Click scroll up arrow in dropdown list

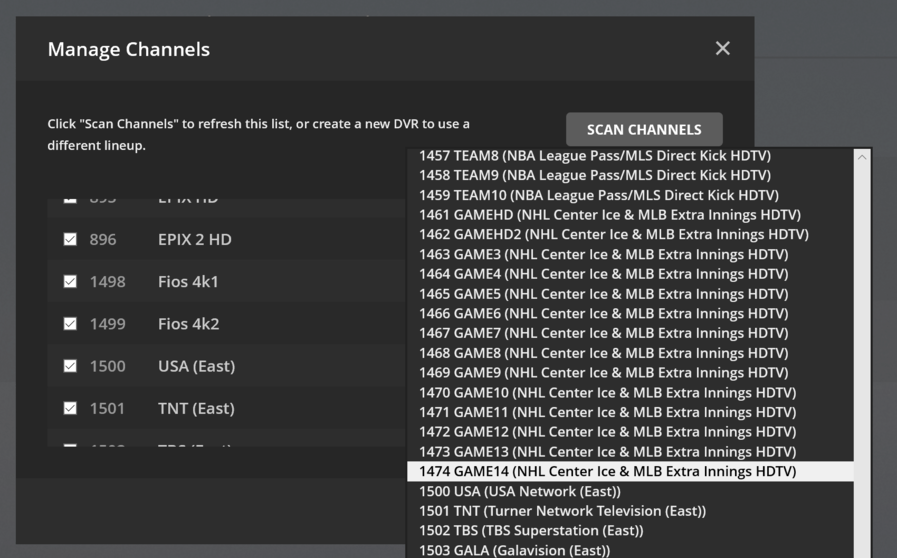(x=862, y=157)
